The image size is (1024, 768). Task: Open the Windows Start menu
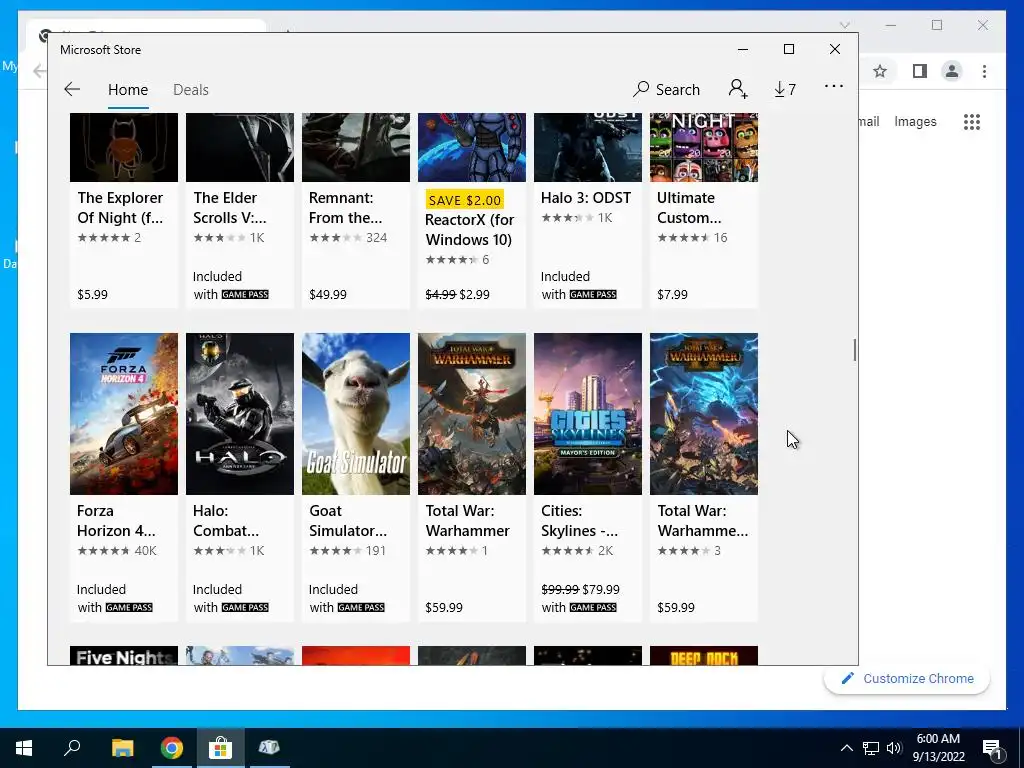pyautogui.click(x=24, y=748)
